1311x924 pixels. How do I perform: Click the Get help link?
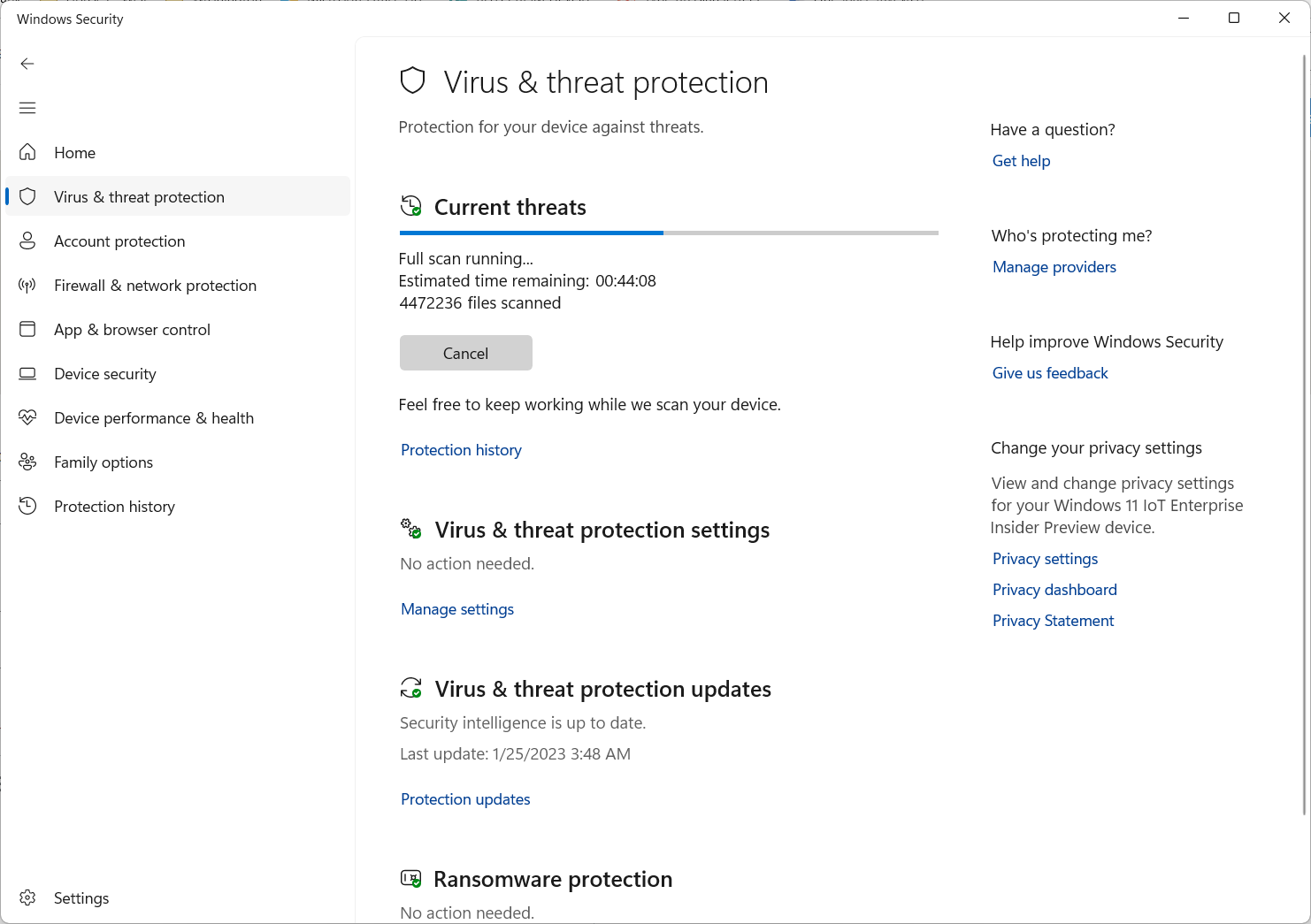(x=1022, y=161)
